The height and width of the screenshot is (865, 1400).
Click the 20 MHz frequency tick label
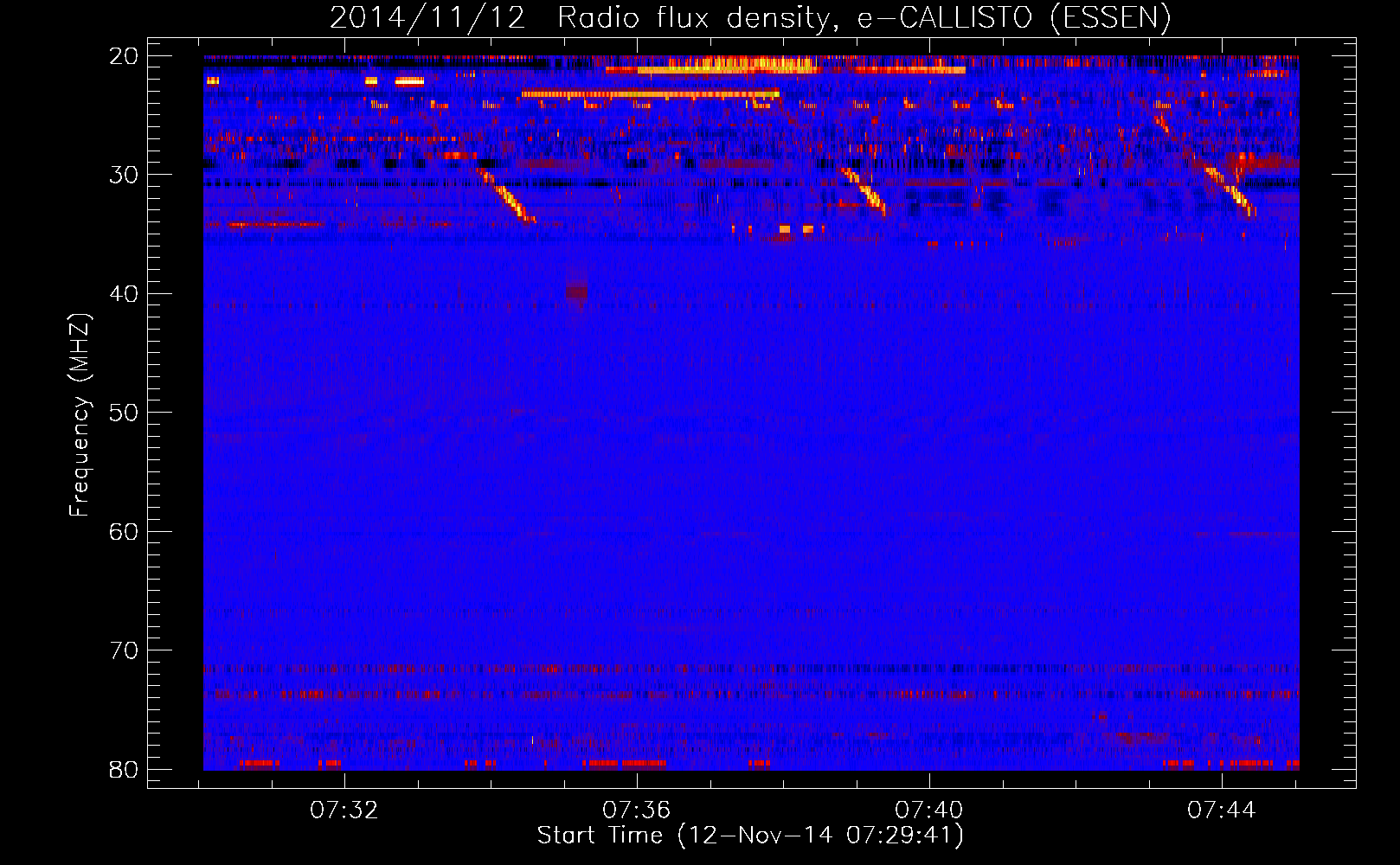124,56
